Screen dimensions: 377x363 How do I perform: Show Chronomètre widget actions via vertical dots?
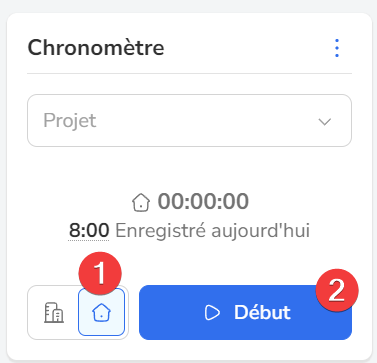click(337, 48)
